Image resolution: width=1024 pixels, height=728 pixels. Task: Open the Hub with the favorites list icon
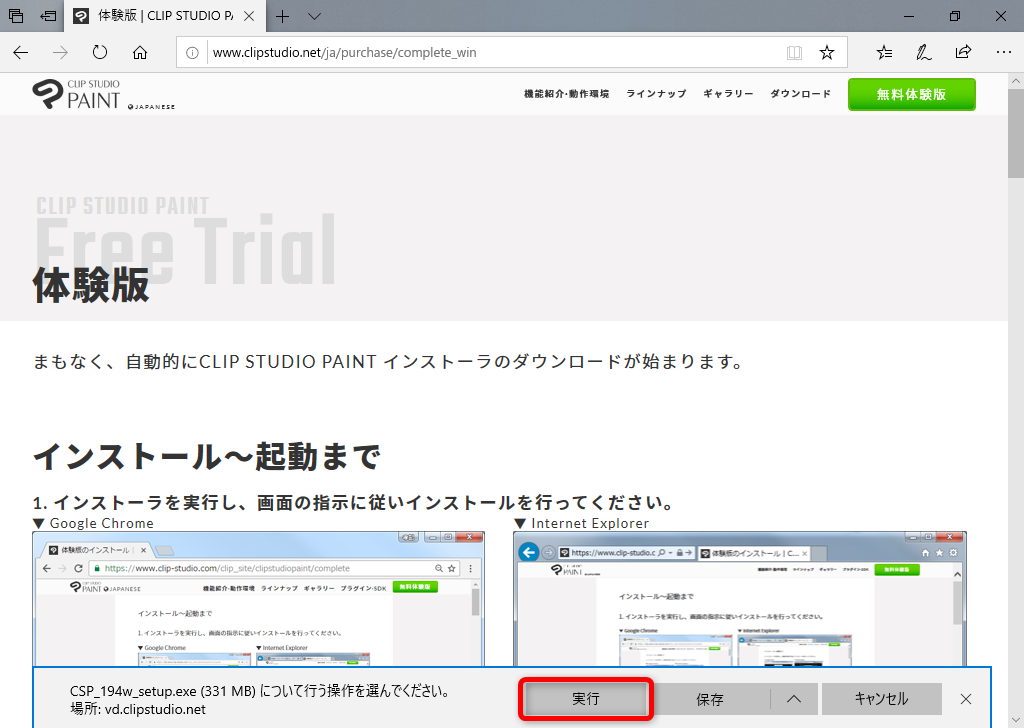coord(884,52)
